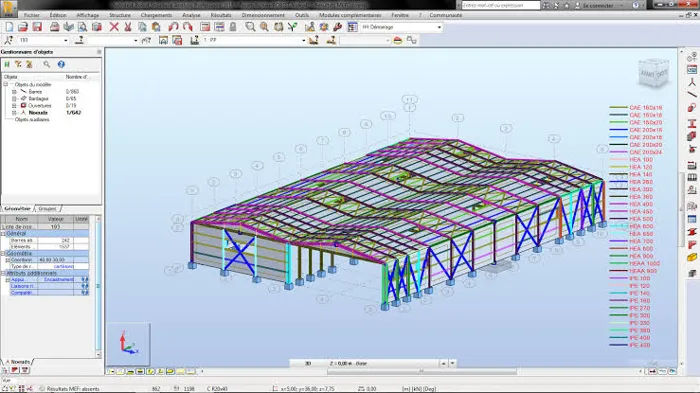Select the Bardages tree item
This screenshot has height=393, width=700.
click(38, 99)
